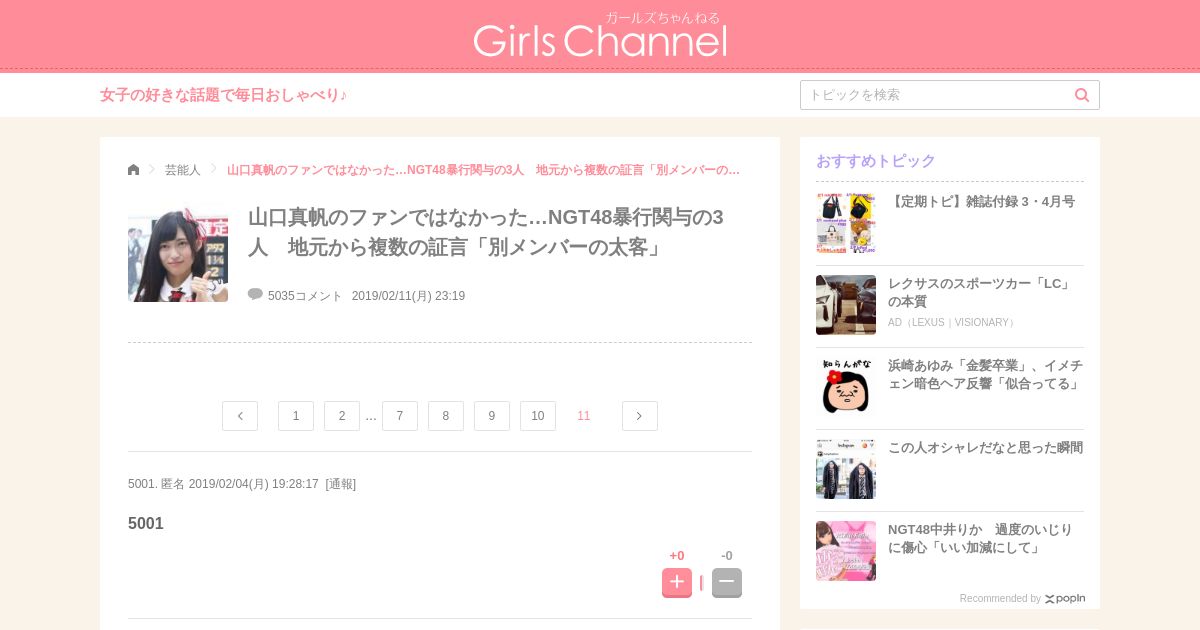Open この人オシャレだなと思った瞬間 topic
Screen dimensions: 1200x630
click(985, 448)
